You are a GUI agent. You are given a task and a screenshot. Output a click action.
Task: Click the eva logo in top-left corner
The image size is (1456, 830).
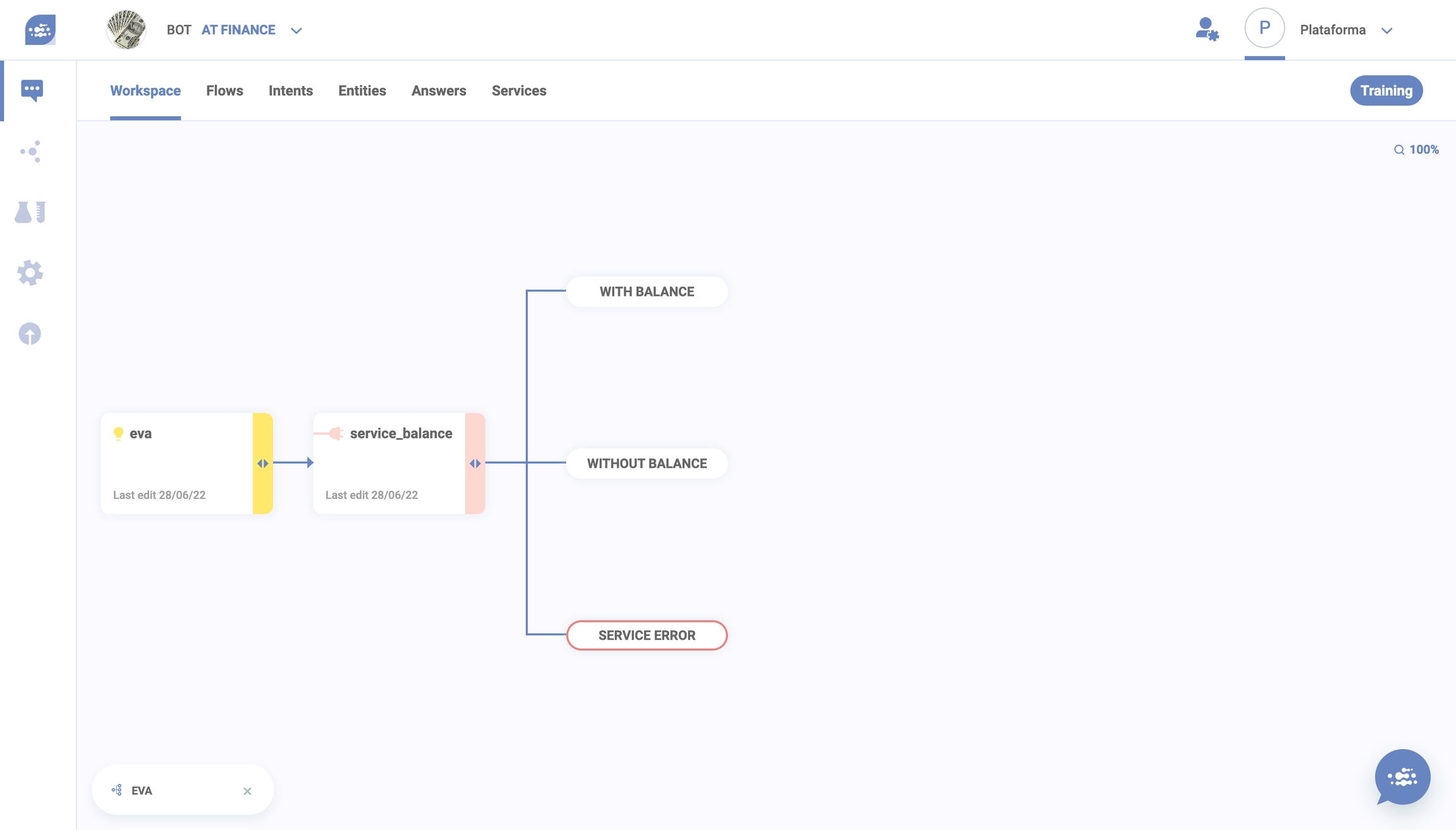coord(40,30)
